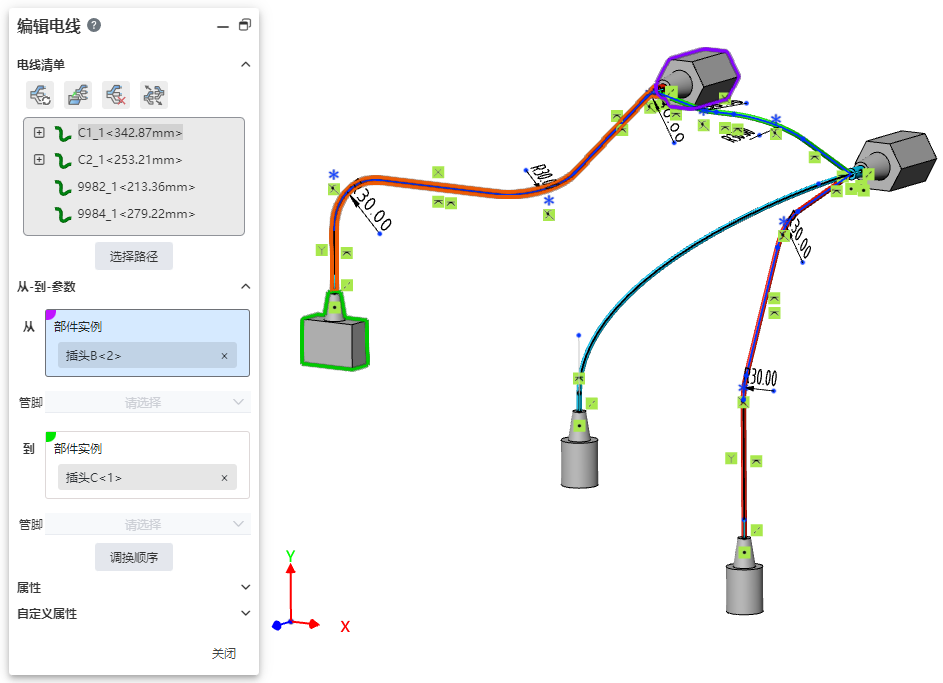
Task: Click the 调换顺序 button
Action: click(x=134, y=557)
